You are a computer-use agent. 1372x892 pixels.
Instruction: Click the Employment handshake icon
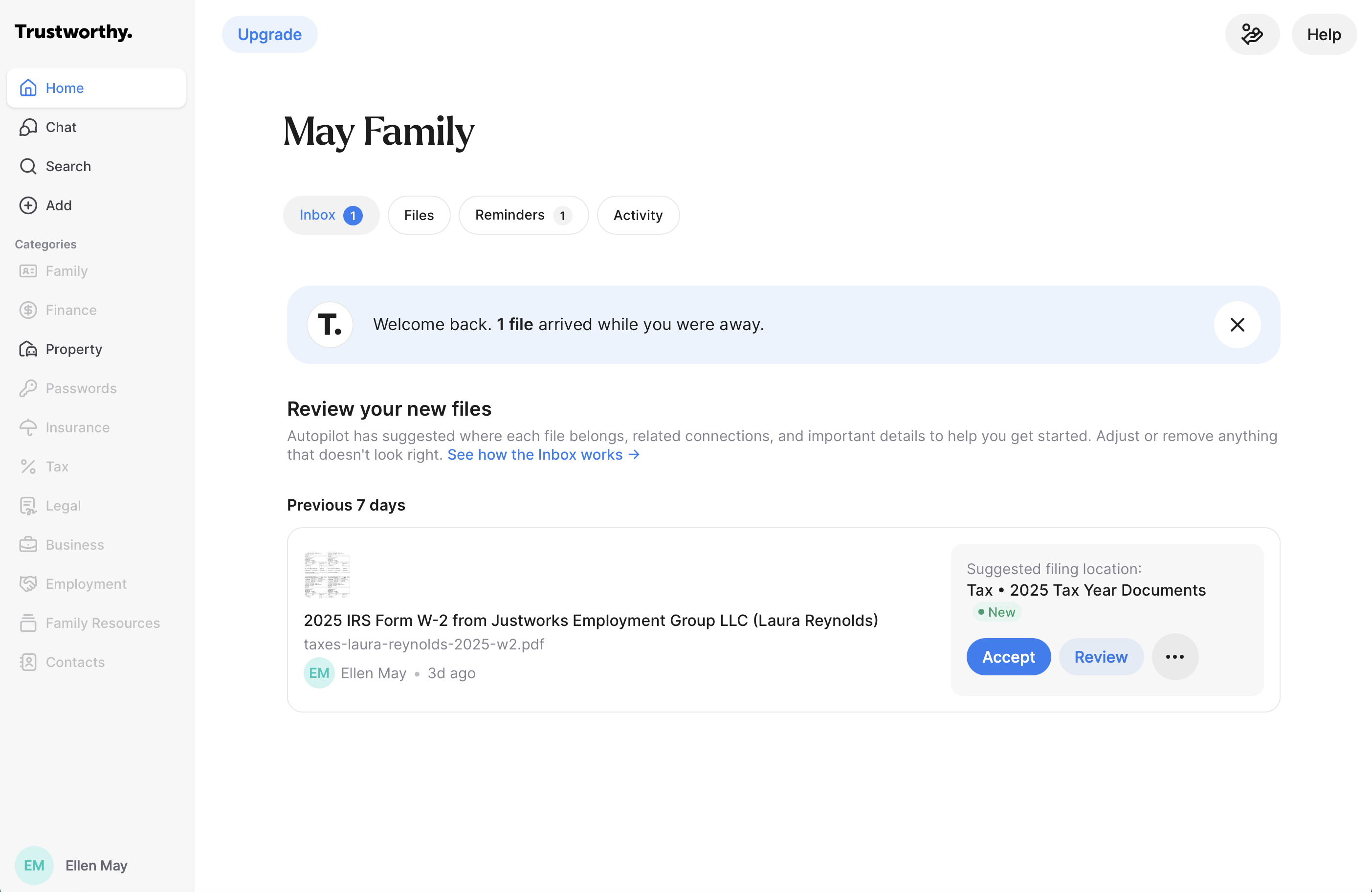click(28, 583)
